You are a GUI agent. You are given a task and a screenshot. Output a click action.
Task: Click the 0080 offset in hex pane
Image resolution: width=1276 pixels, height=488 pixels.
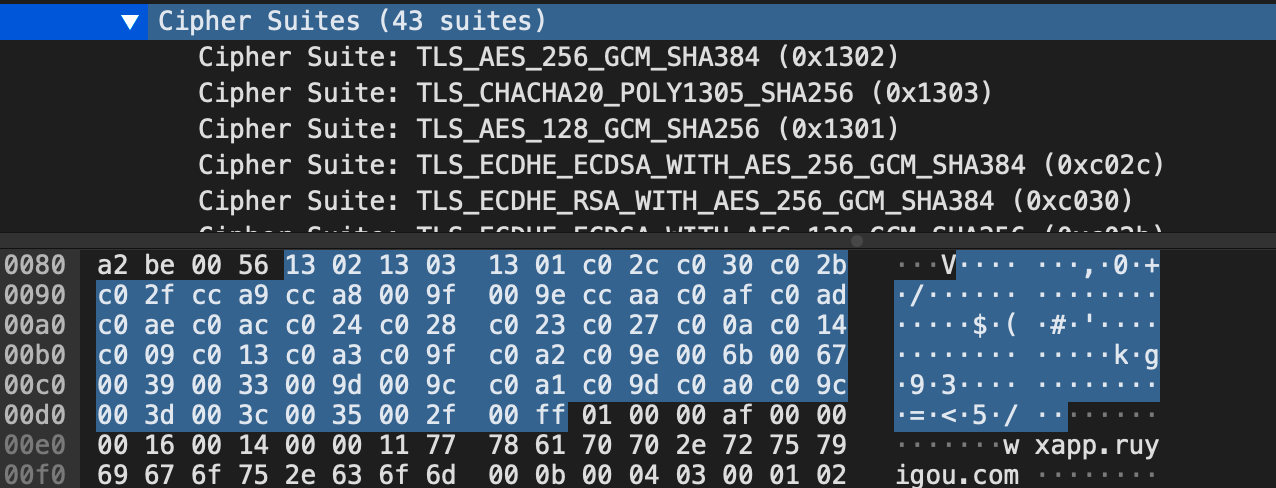(x=35, y=265)
